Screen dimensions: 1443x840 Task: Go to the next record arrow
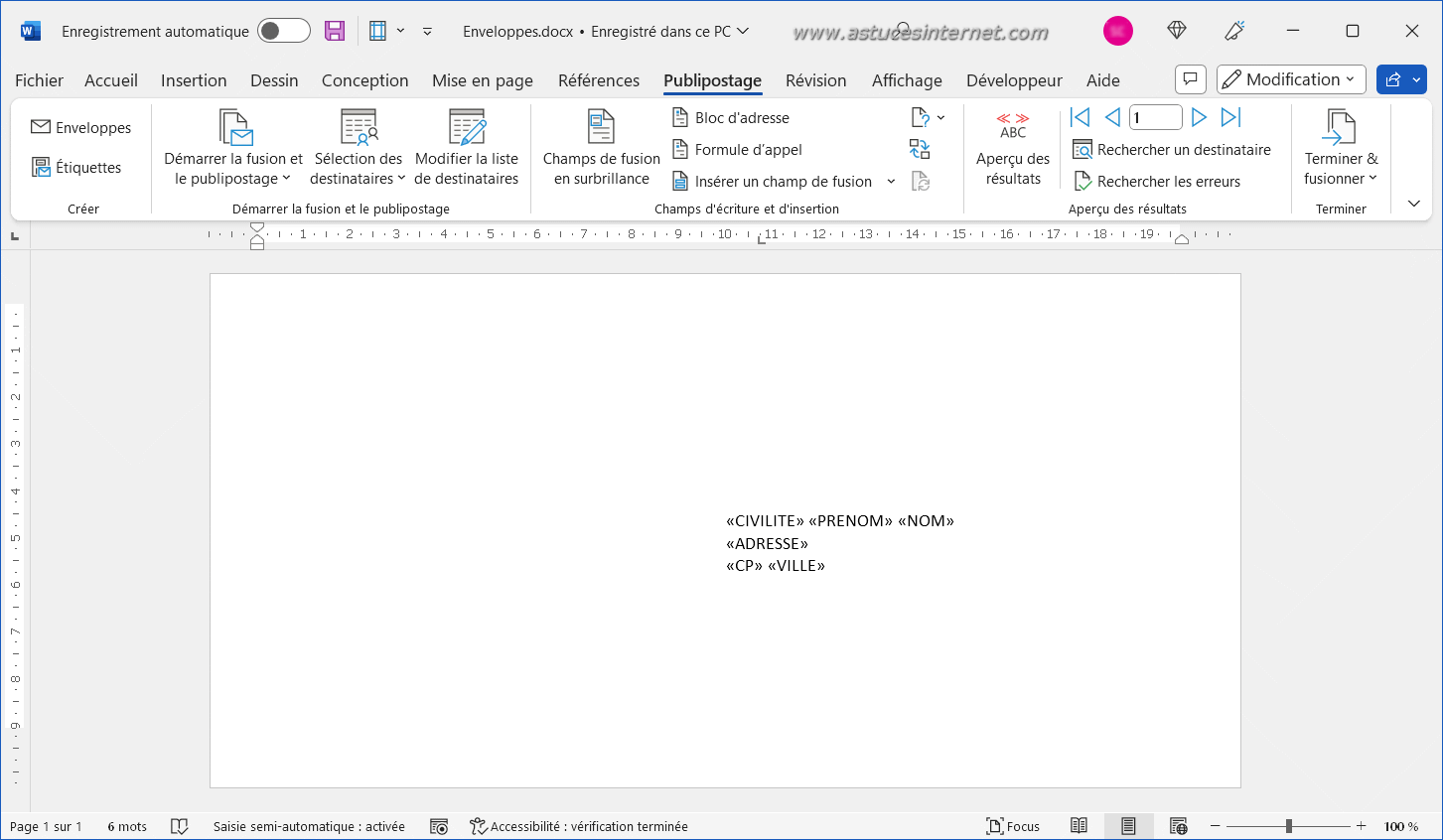tap(1199, 117)
